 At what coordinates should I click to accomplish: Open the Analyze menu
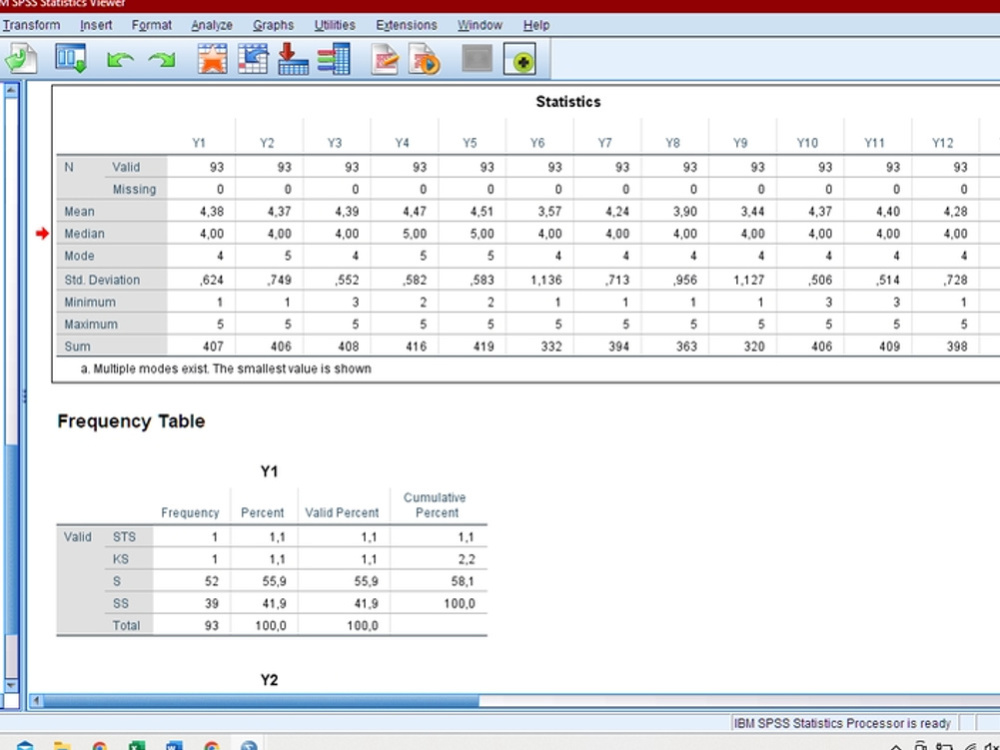pos(211,25)
